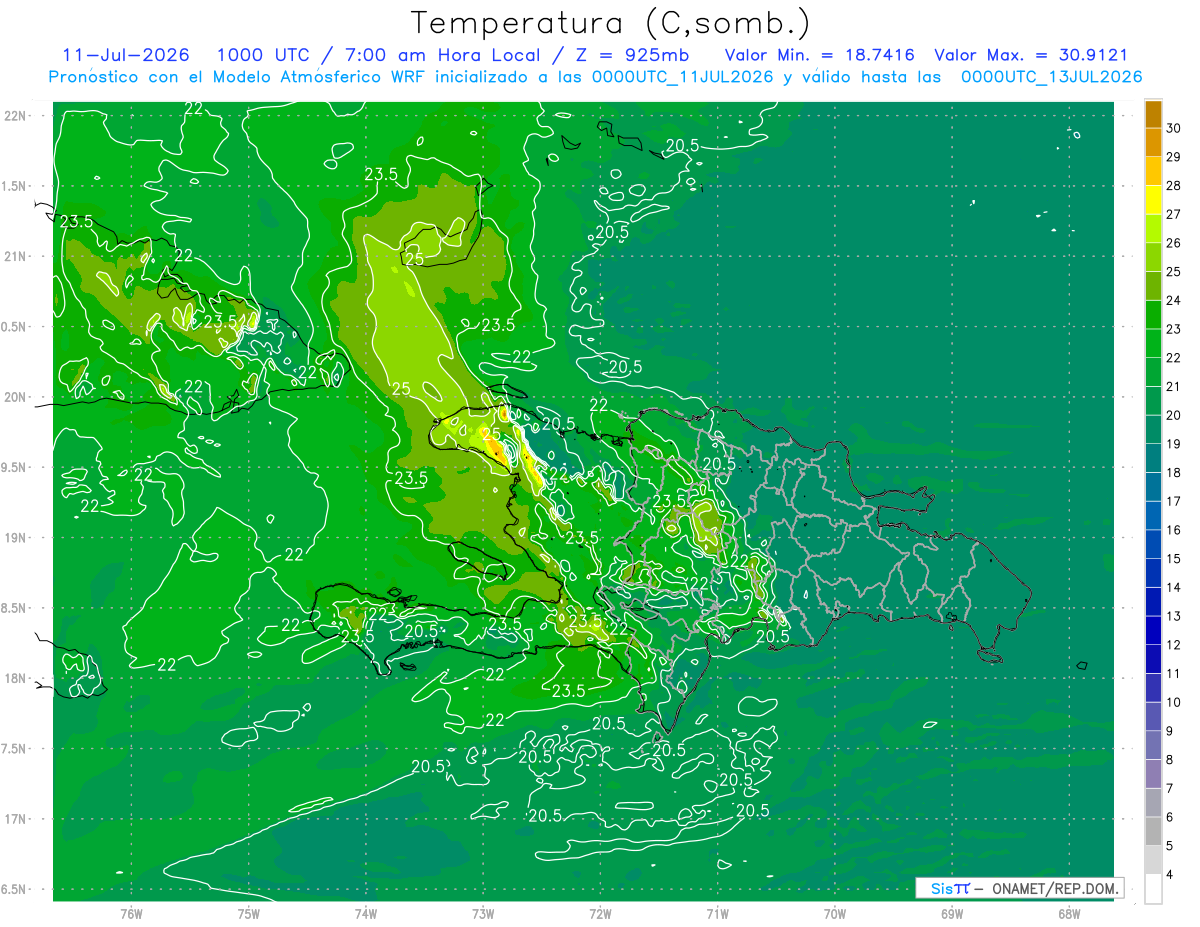
Task: Click the title "Temperatura (C,somb.)"
Action: pyautogui.click(x=610, y=23)
